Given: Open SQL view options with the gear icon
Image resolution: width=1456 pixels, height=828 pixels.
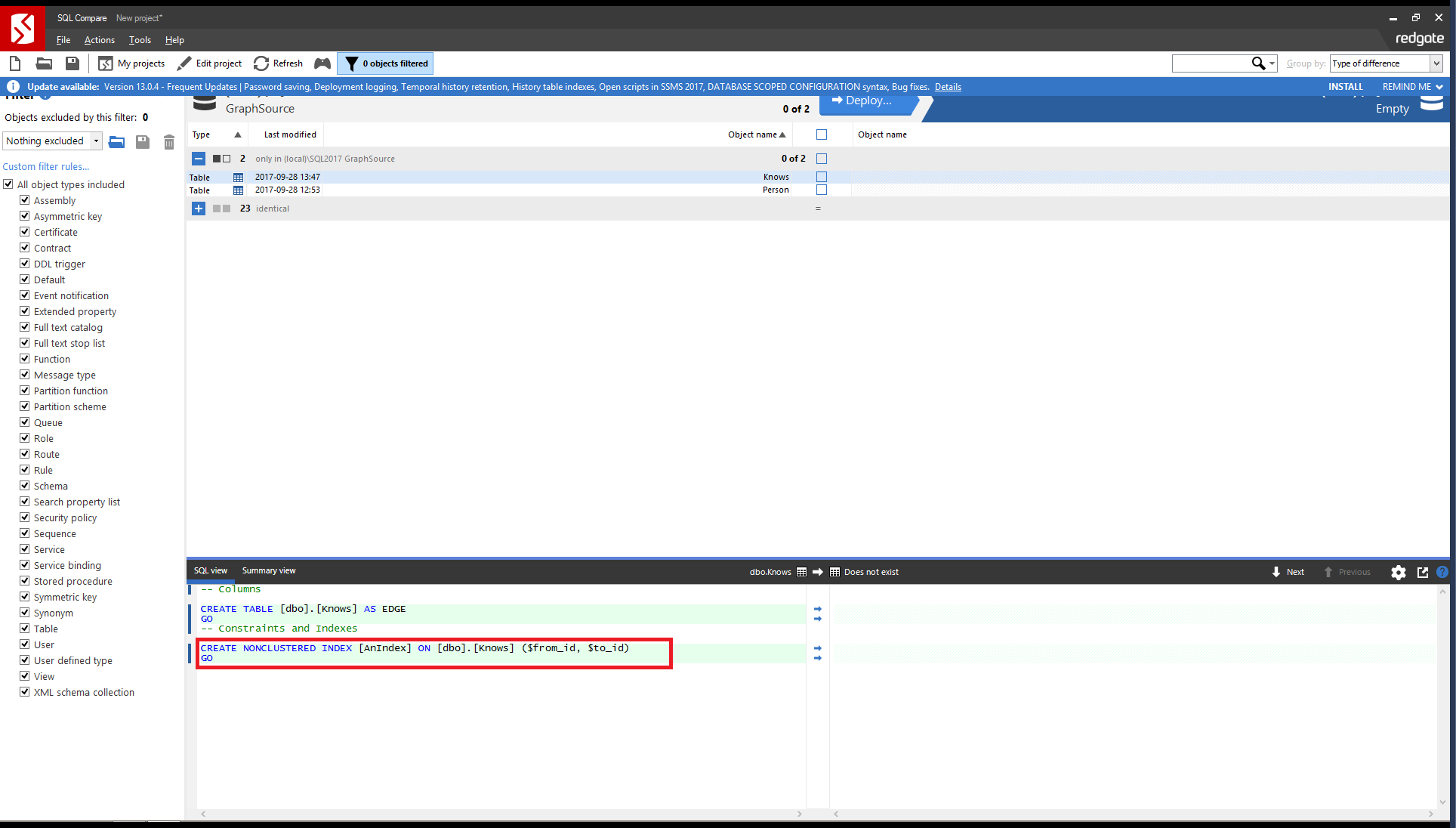Looking at the screenshot, I should click(1399, 573).
